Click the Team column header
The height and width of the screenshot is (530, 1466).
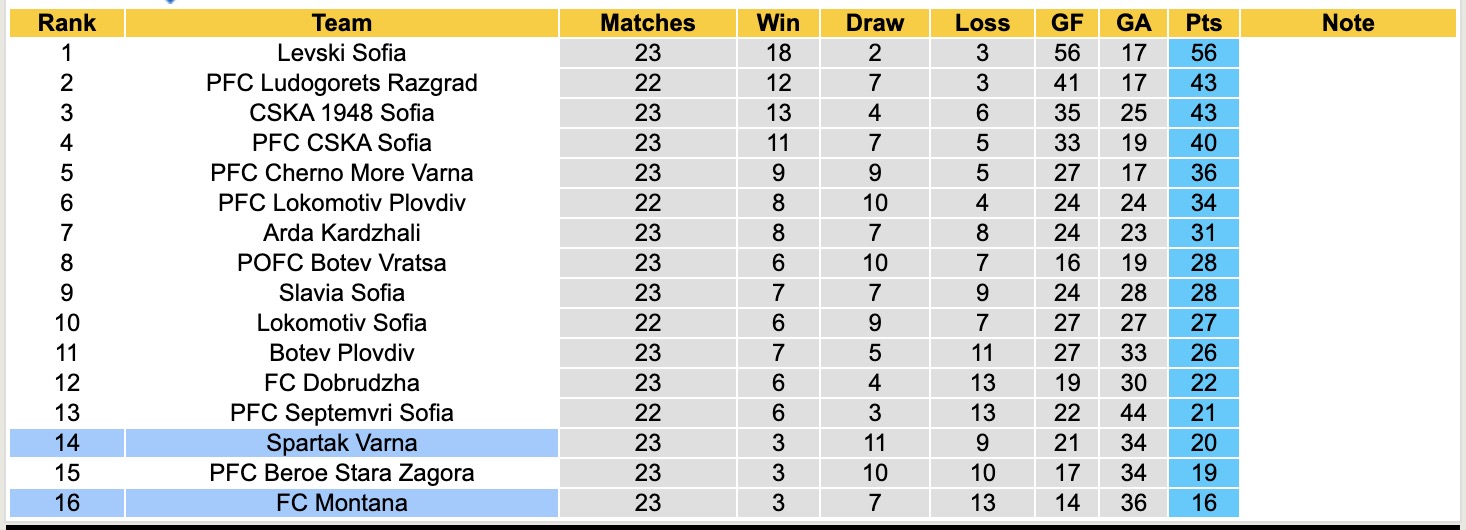[342, 23]
